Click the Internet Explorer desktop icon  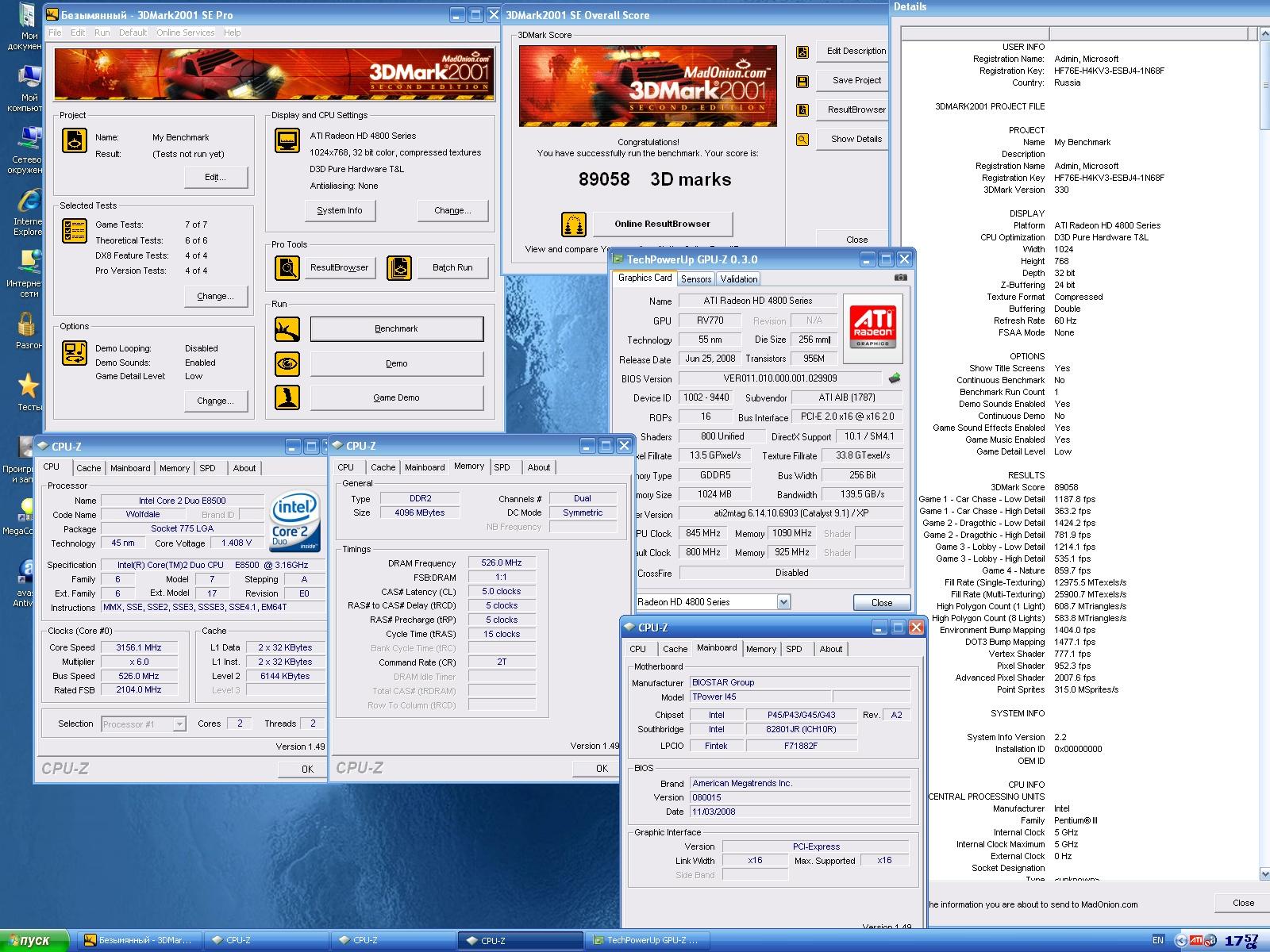click(x=29, y=201)
